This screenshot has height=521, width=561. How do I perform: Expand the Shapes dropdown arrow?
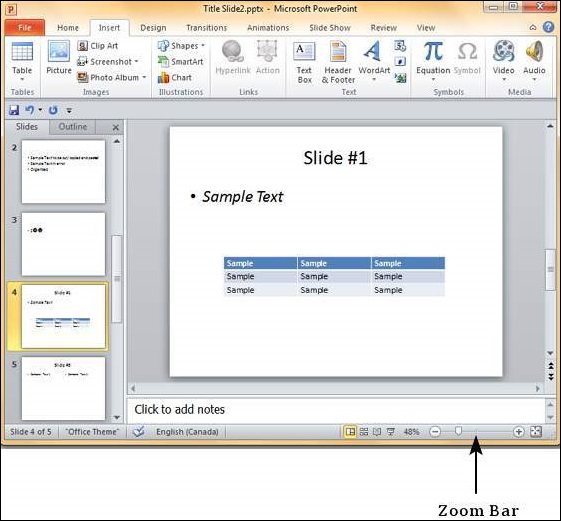coord(203,46)
